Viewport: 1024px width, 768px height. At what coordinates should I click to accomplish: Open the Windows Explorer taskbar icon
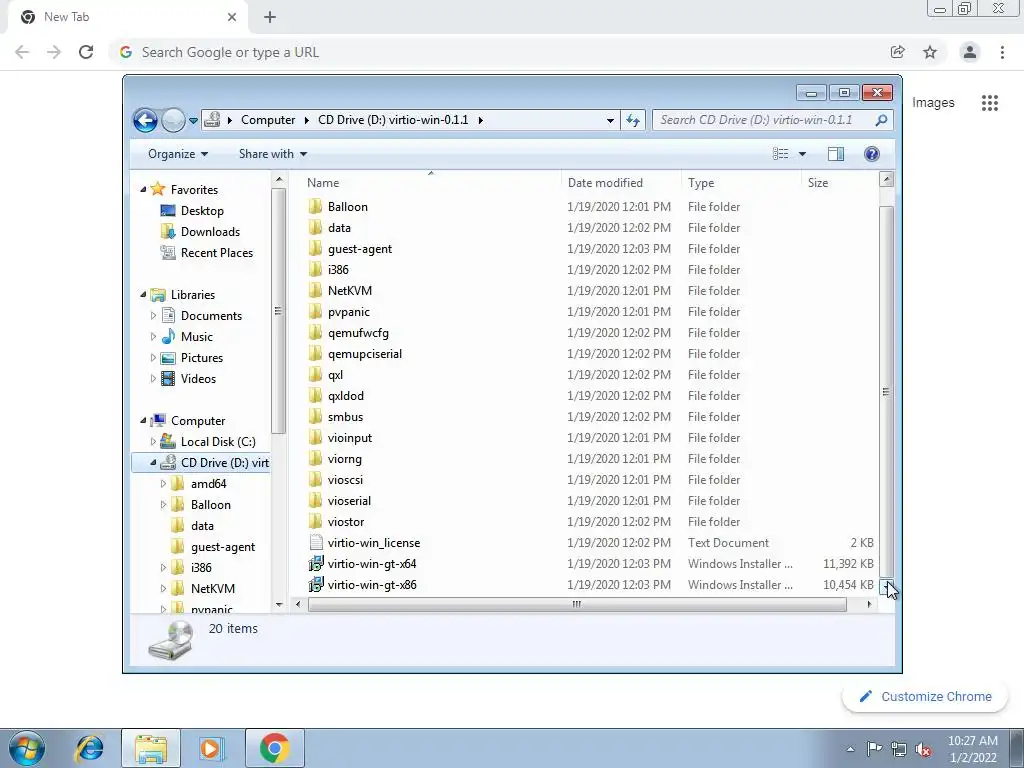tap(151, 748)
